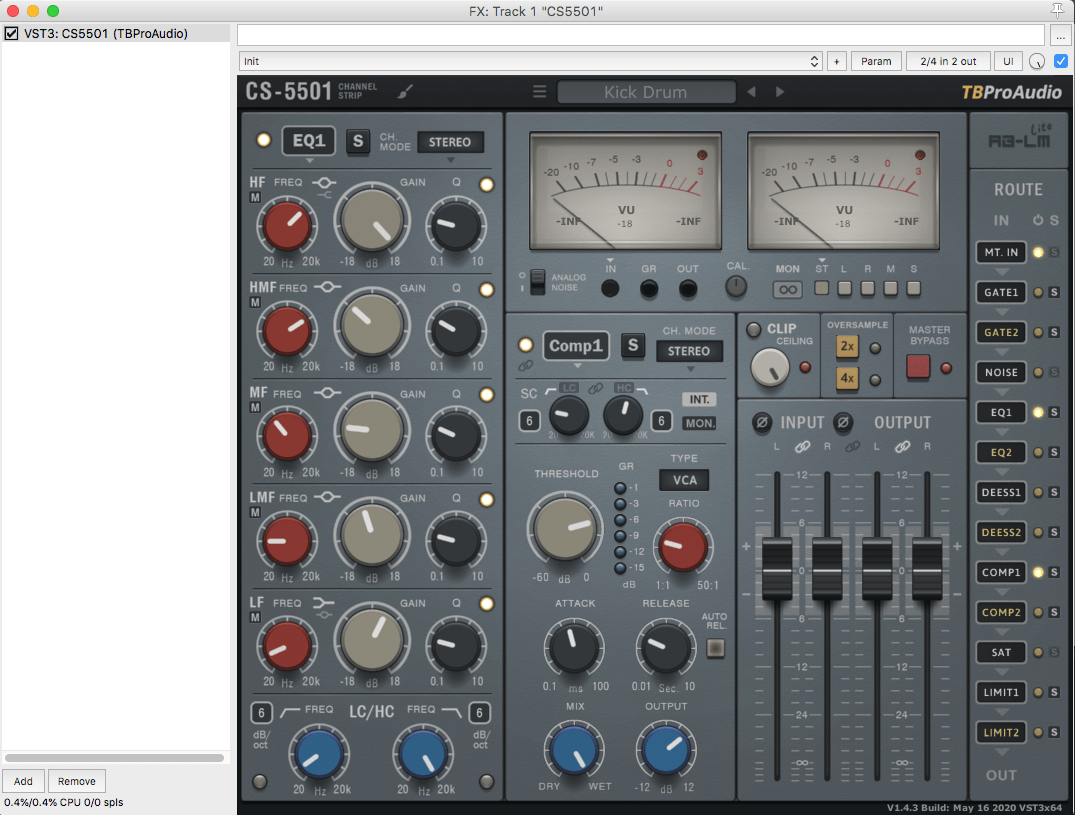Click the input L/R link chain icon
This screenshot has width=1075, height=815.
(802, 445)
